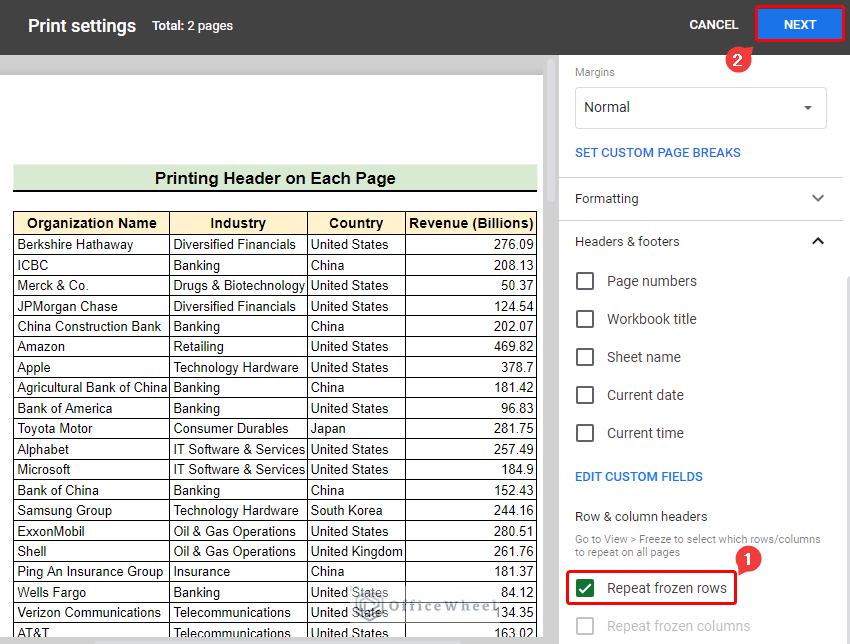Click the Repeat frozen columns checkbox
Viewport: 850px width, 644px height.
click(x=585, y=626)
